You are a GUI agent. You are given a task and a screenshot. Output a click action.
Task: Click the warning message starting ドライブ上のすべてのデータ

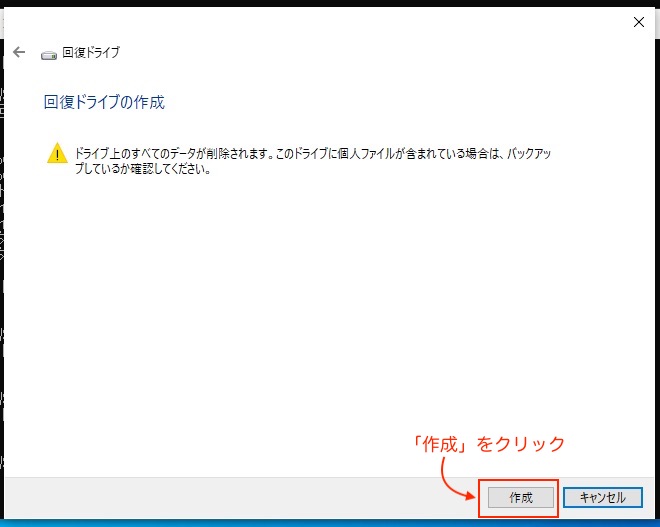click(313, 161)
